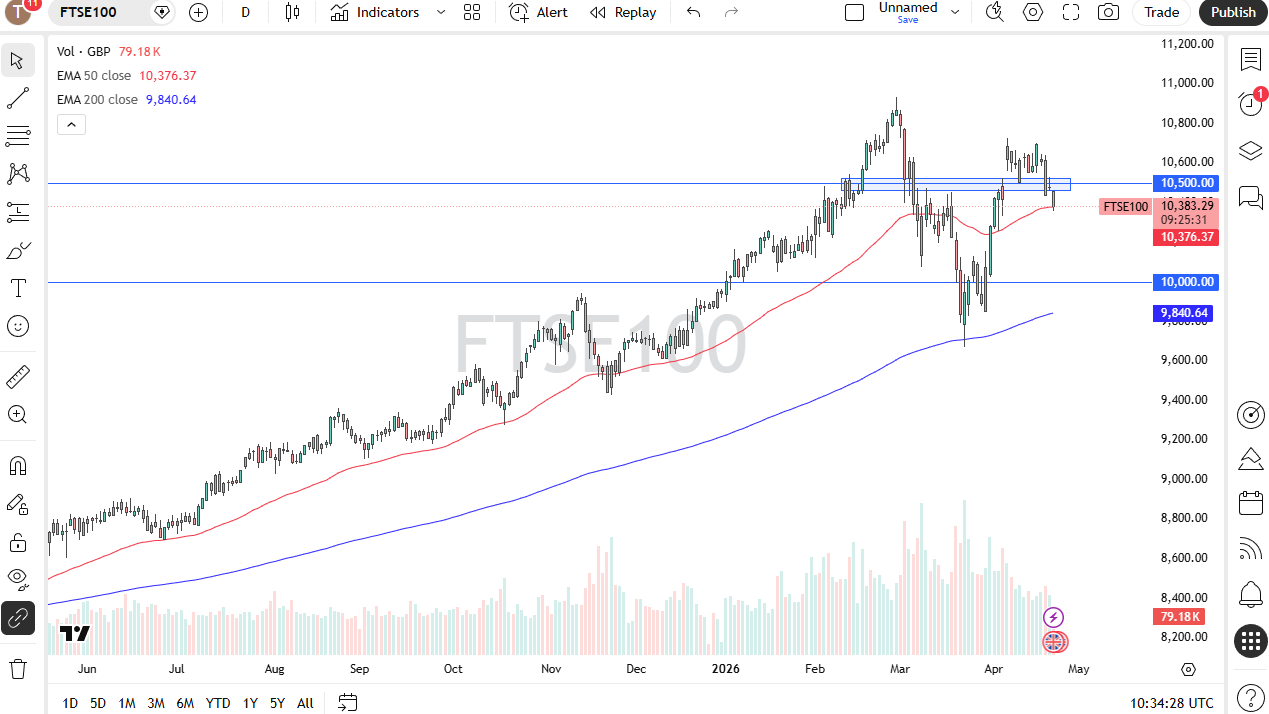Open the economic calendar panel
The image size is (1269, 714).
point(1250,503)
